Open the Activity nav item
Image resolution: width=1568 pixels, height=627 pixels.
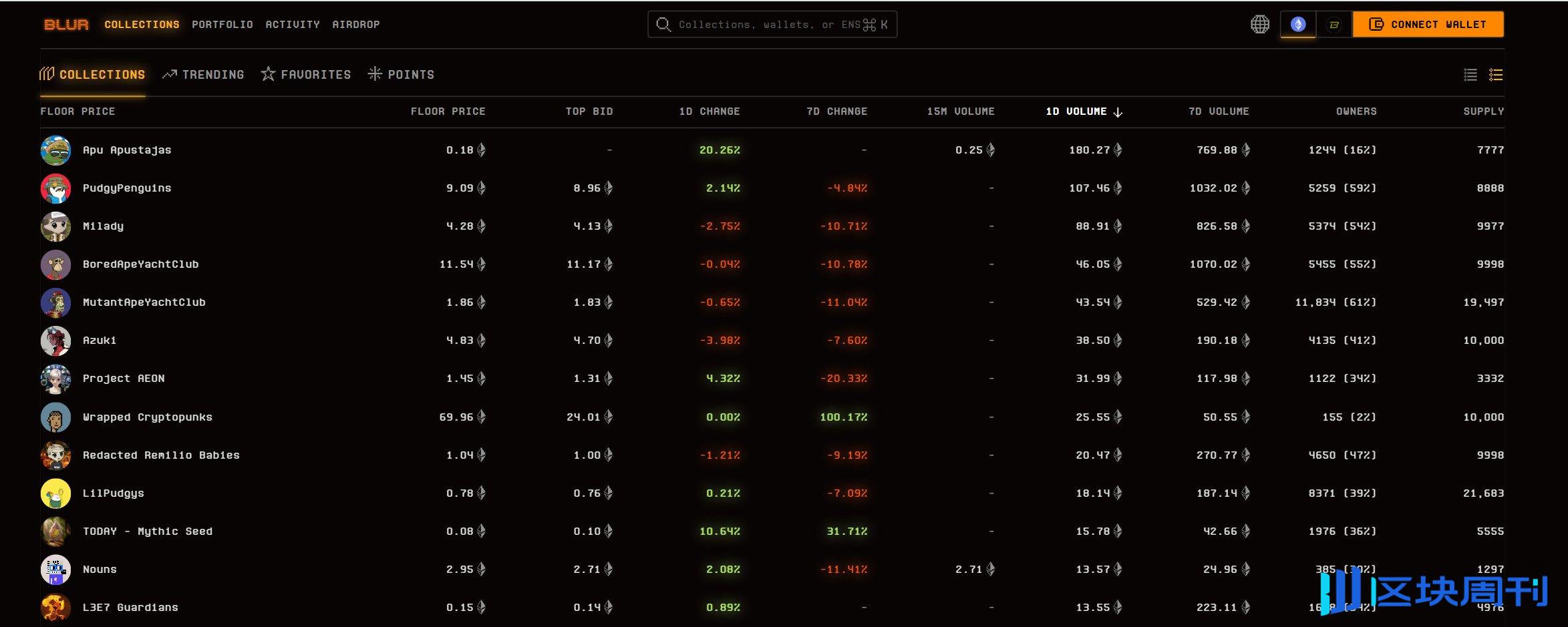click(x=293, y=25)
